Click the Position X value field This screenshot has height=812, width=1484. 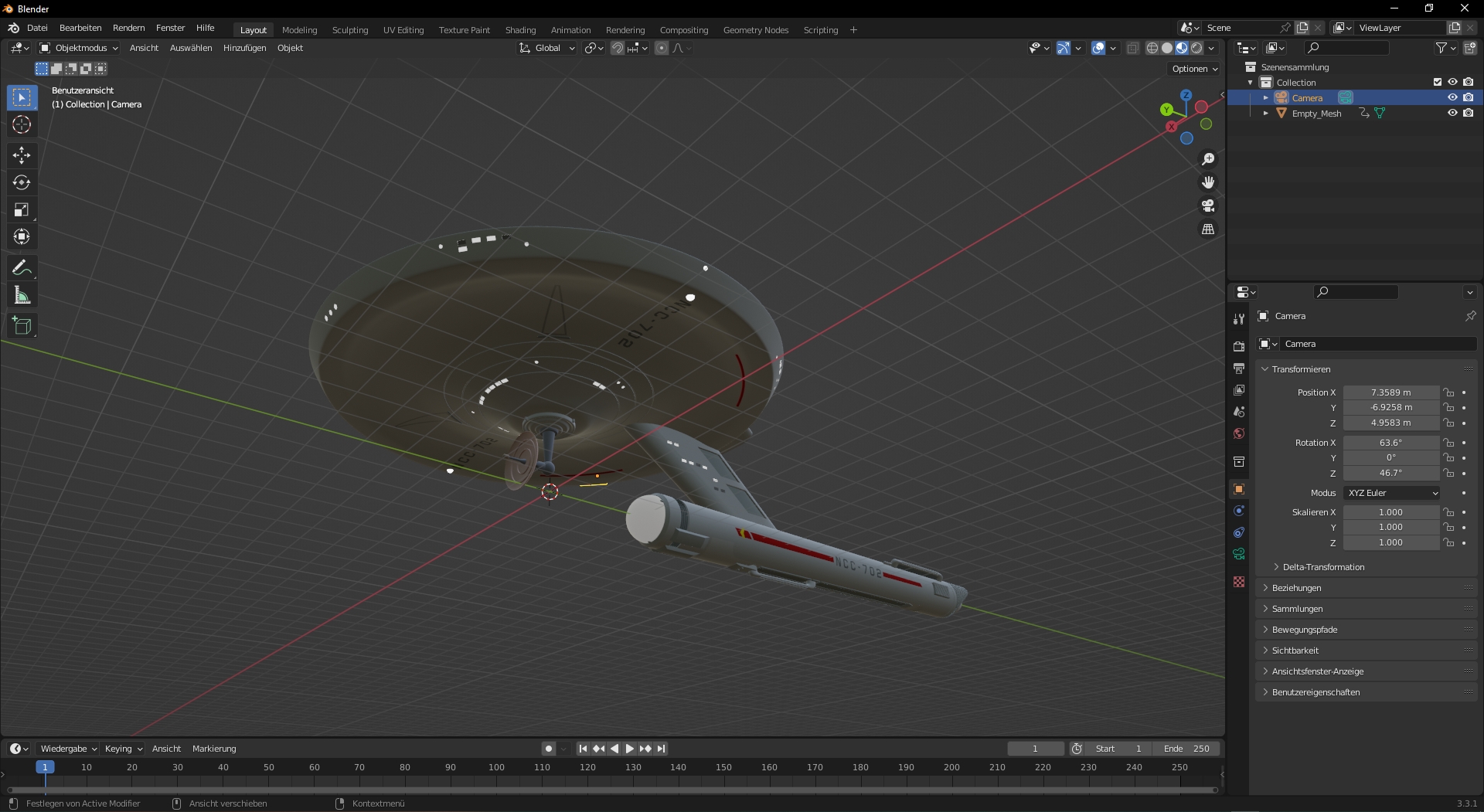click(1391, 392)
